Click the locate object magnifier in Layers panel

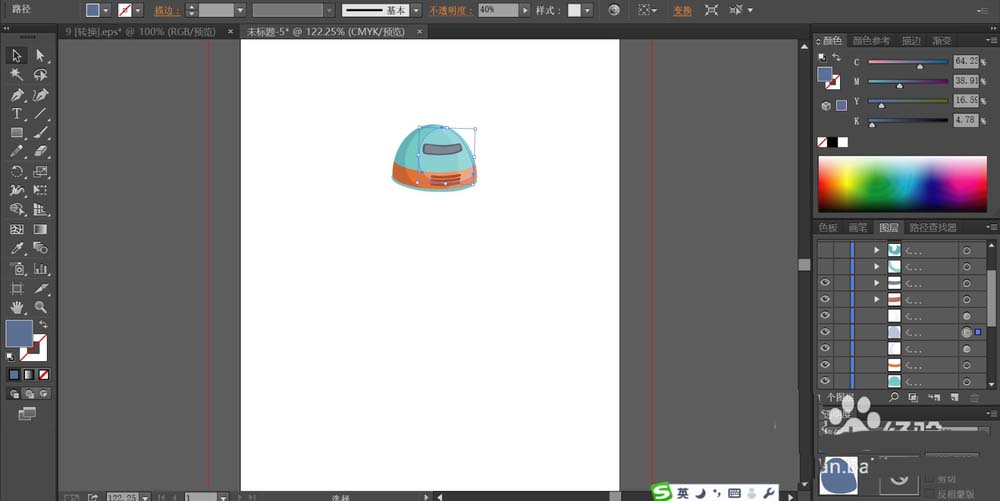pyautogui.click(x=893, y=397)
